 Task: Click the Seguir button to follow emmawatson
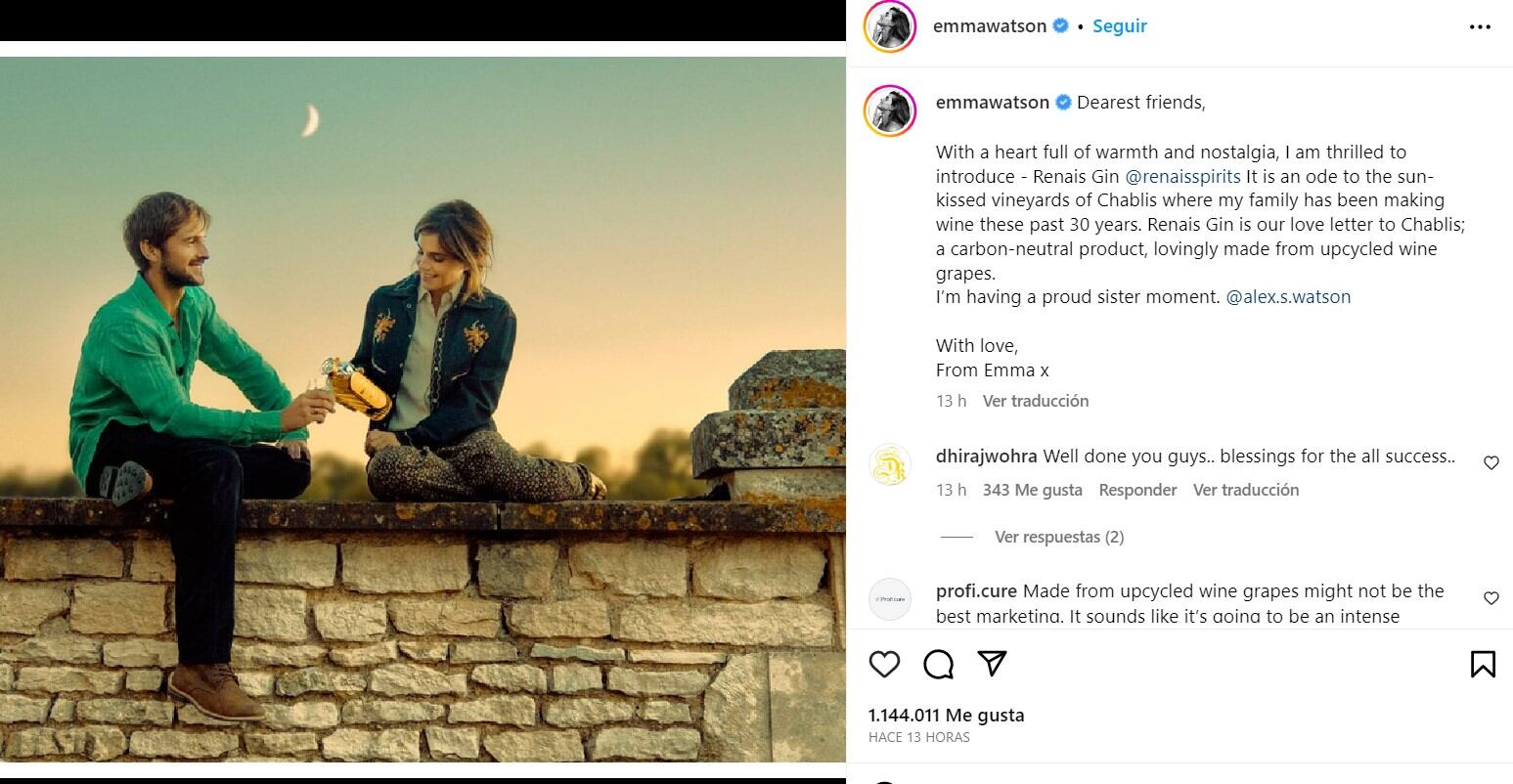tap(1119, 26)
